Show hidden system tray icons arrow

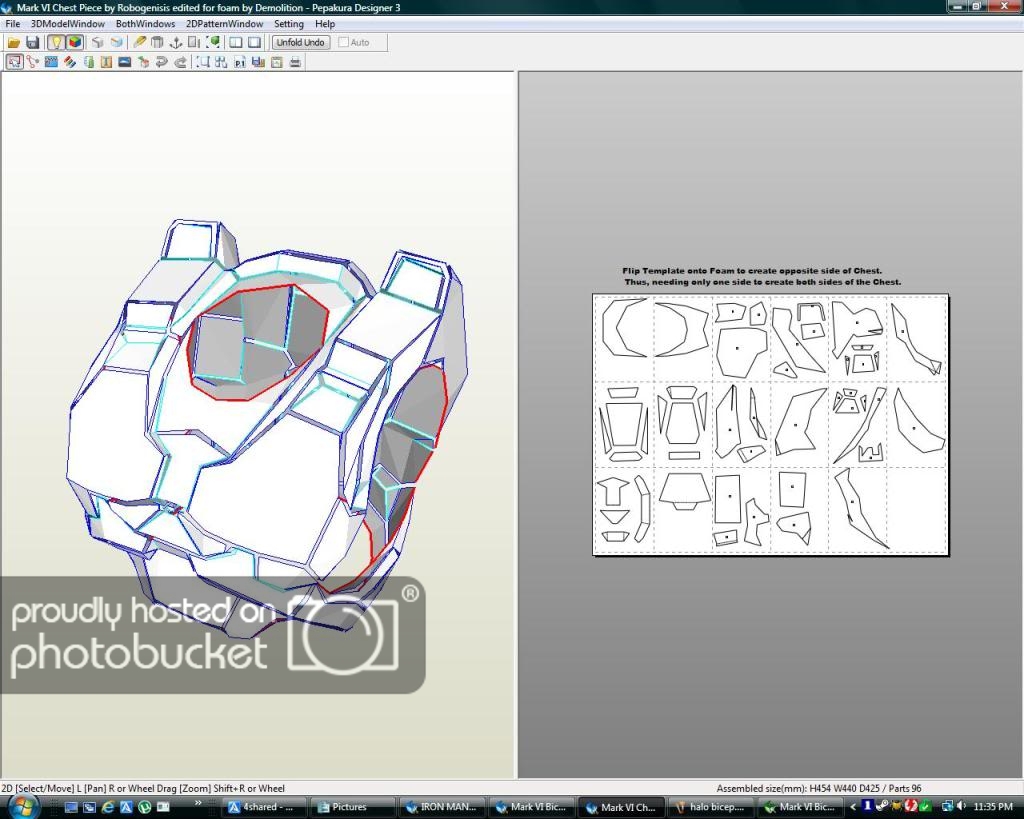853,807
